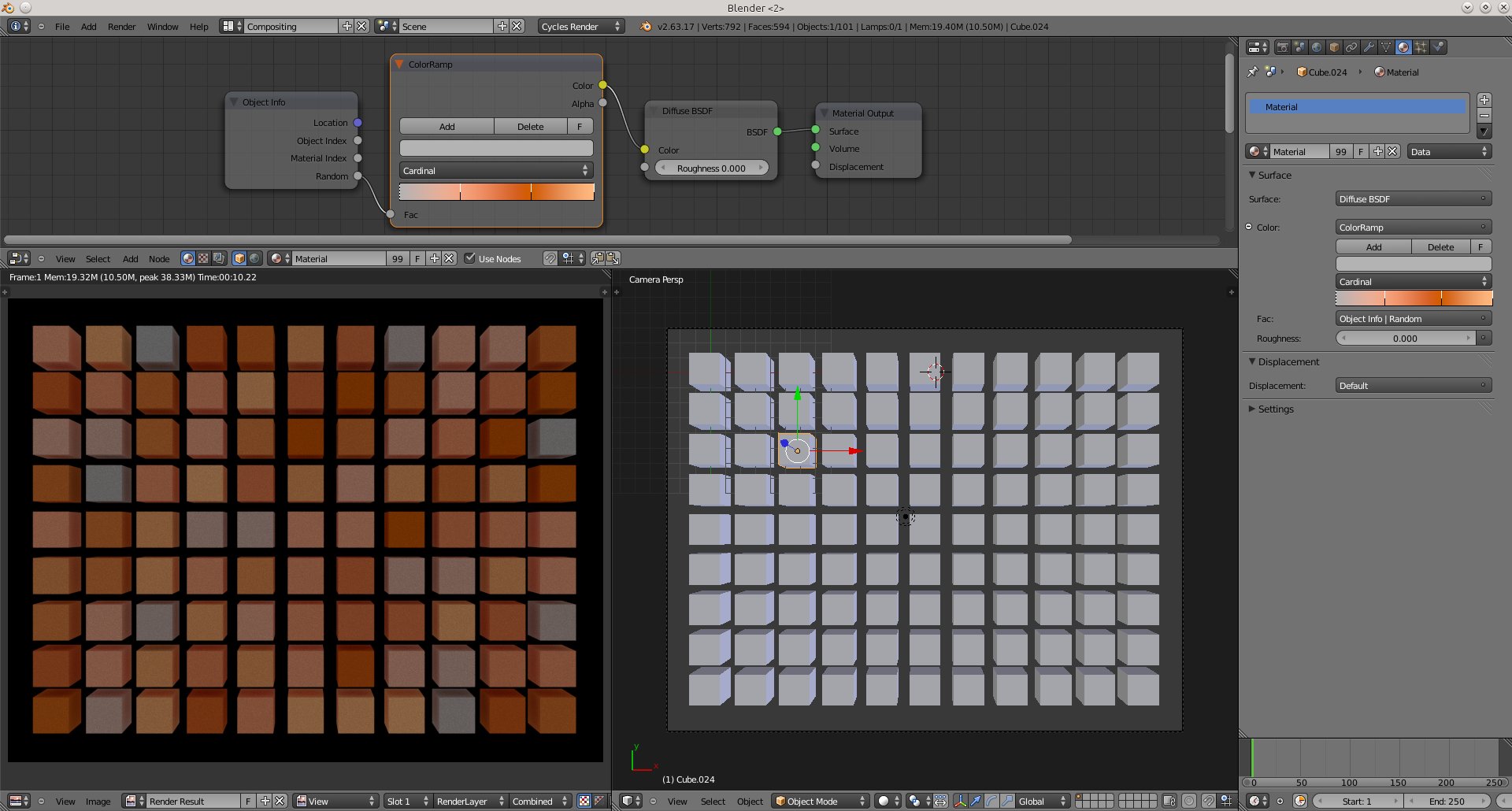1512x811 pixels.
Task: Add a new material slot with plus
Action: [1484, 100]
